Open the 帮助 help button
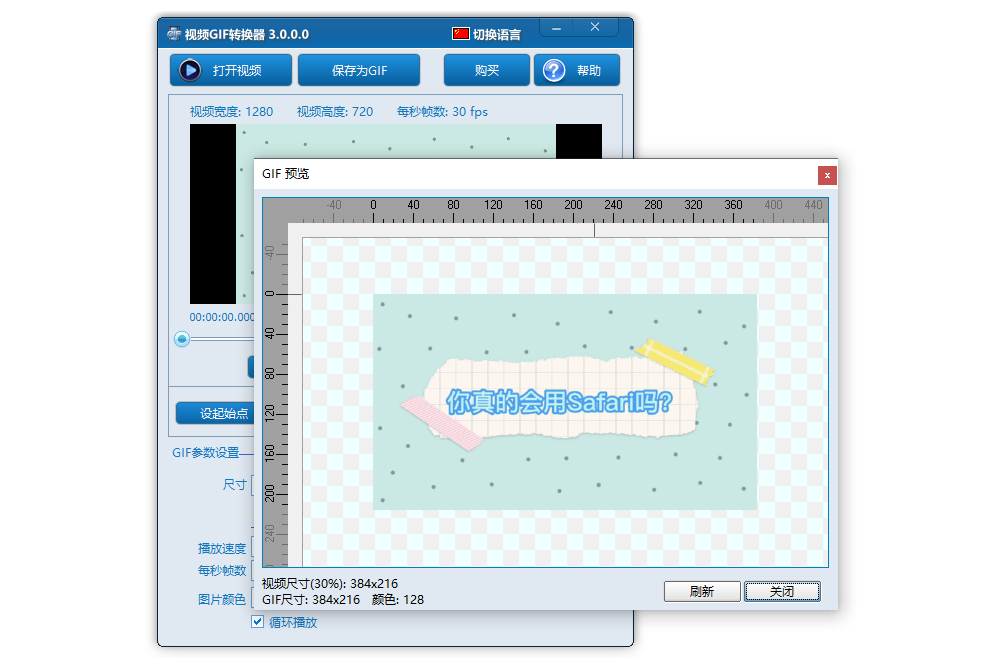This screenshot has width=1000, height=667. 577,70
